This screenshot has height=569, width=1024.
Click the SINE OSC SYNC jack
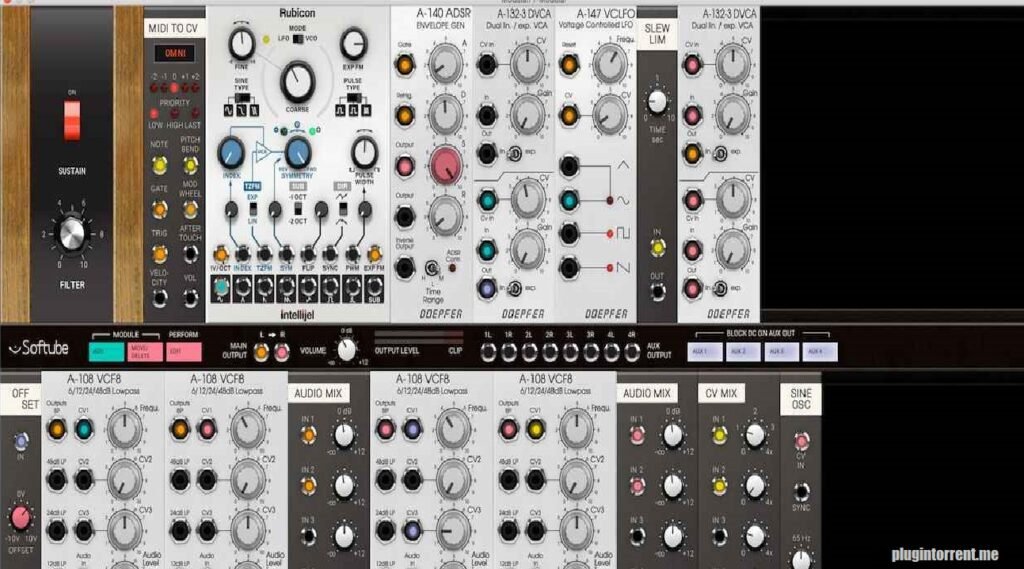pyautogui.click(x=801, y=491)
